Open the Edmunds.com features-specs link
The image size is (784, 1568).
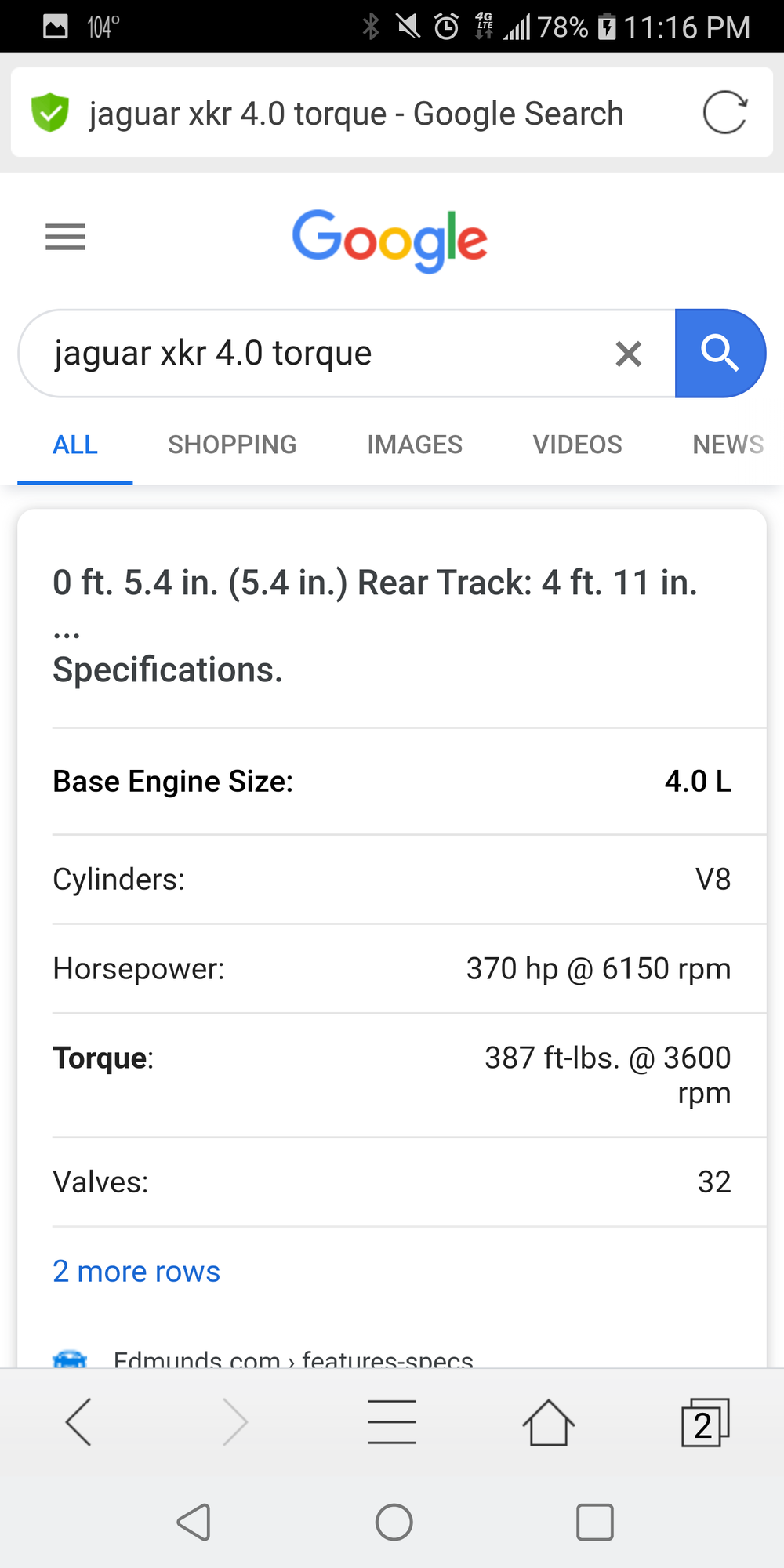tap(293, 1358)
